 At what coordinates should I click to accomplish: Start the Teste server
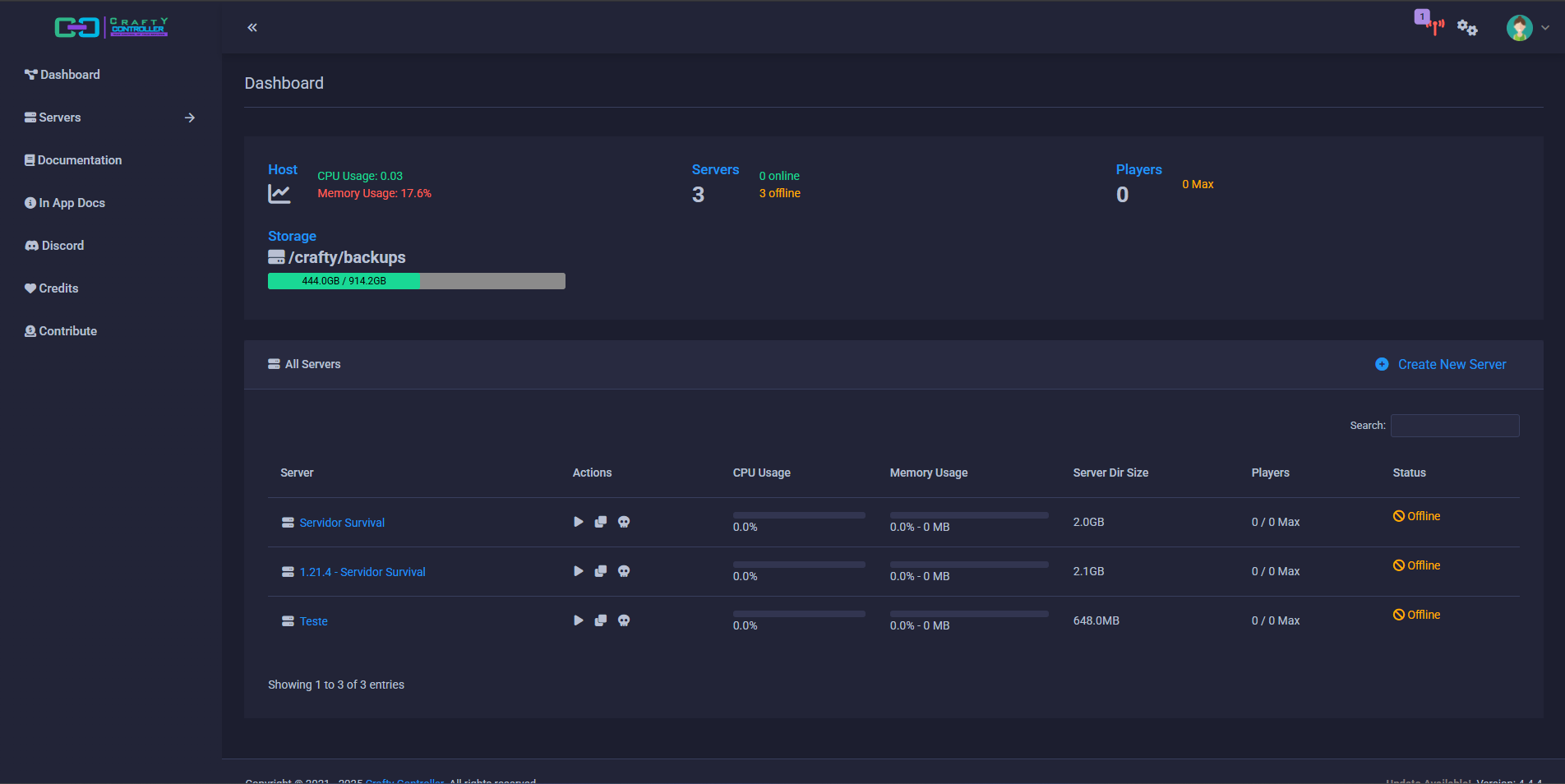click(x=579, y=620)
